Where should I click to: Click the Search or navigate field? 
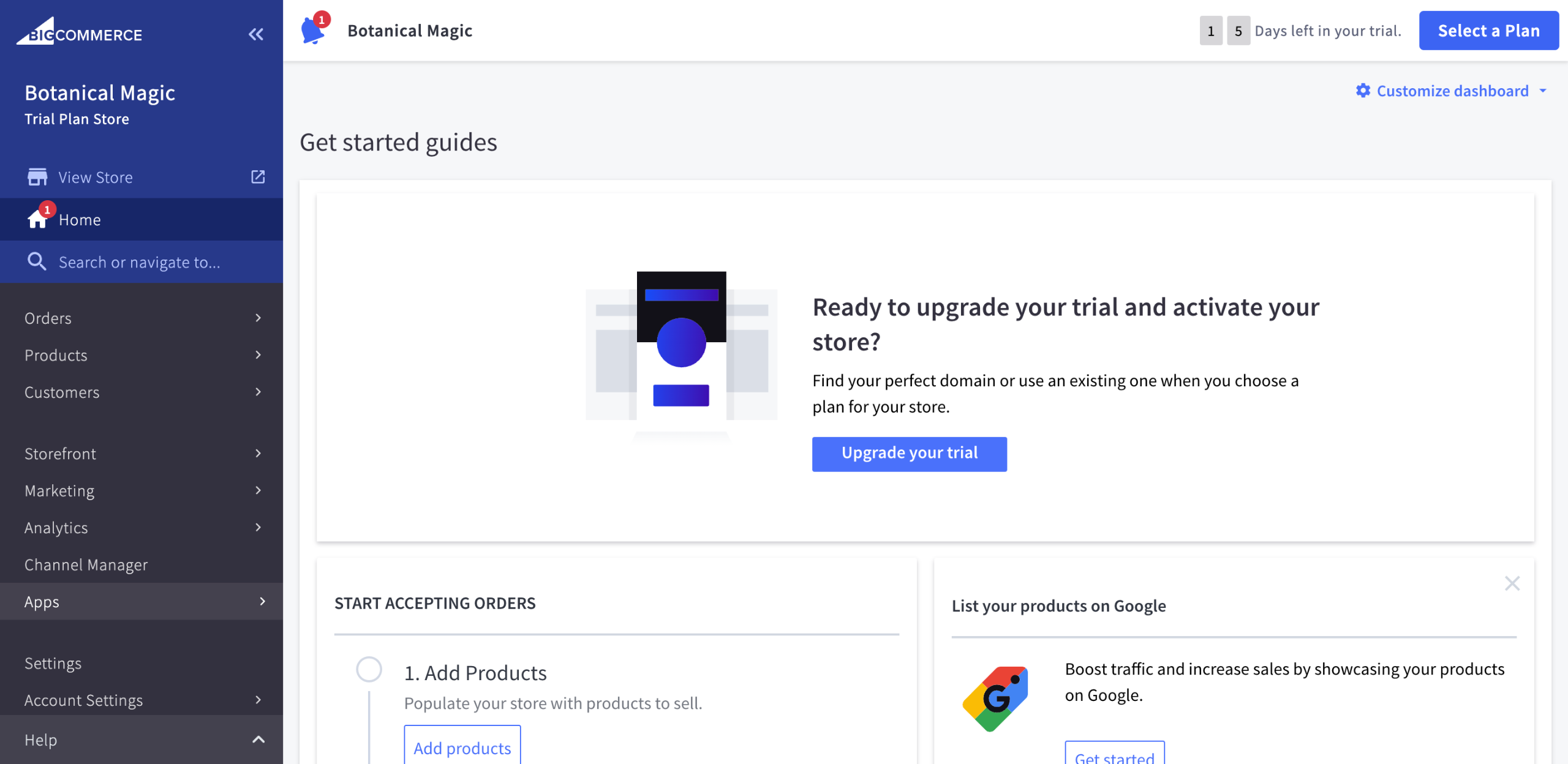[x=140, y=262]
